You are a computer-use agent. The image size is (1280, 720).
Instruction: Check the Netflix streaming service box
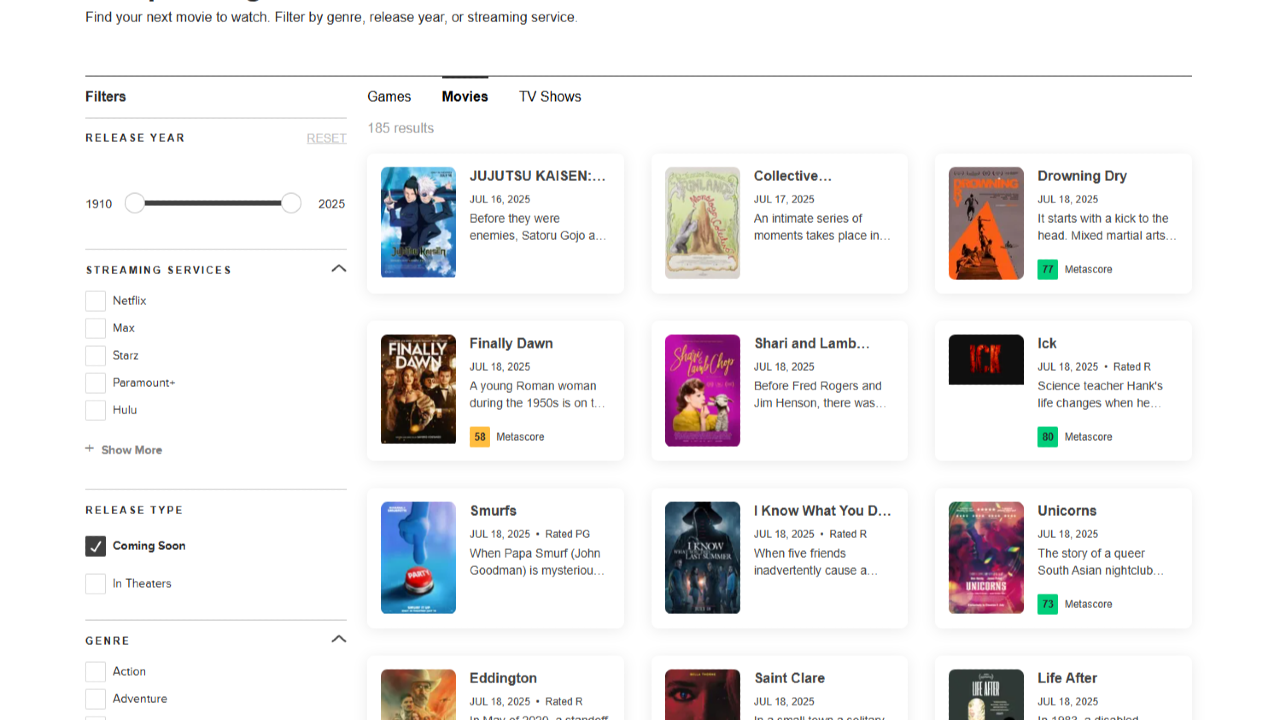coord(95,301)
